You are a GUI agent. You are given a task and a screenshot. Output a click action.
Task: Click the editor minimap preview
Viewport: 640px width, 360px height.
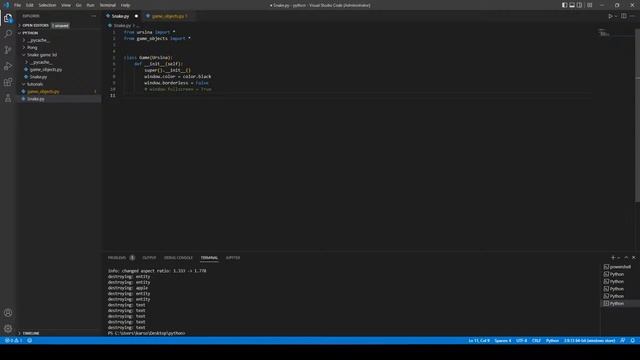tap(604, 33)
